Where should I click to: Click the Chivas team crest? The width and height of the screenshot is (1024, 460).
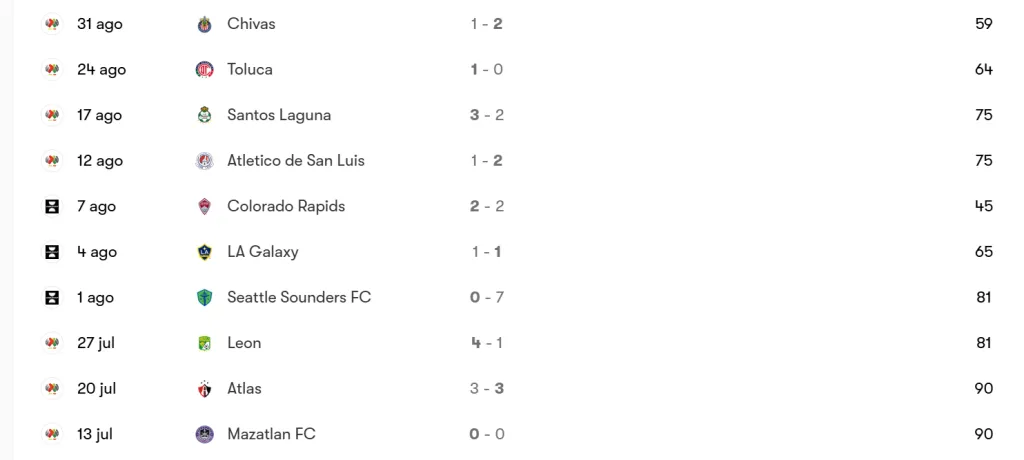(205, 24)
